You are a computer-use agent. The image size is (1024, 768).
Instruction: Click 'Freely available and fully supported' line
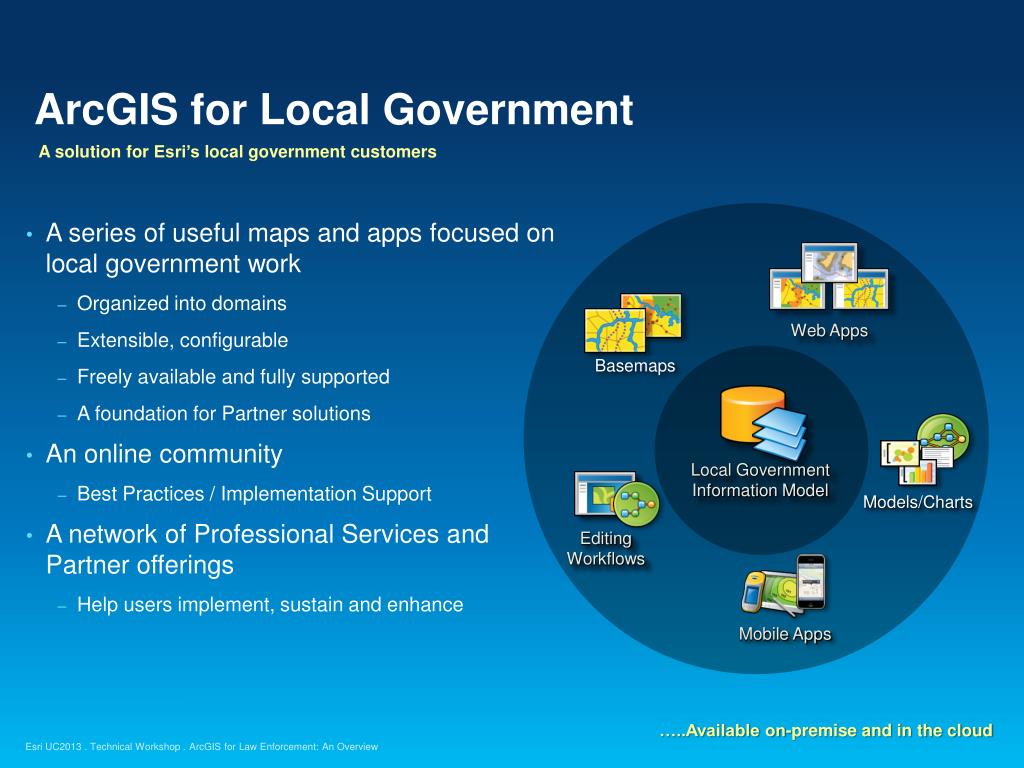tap(233, 377)
